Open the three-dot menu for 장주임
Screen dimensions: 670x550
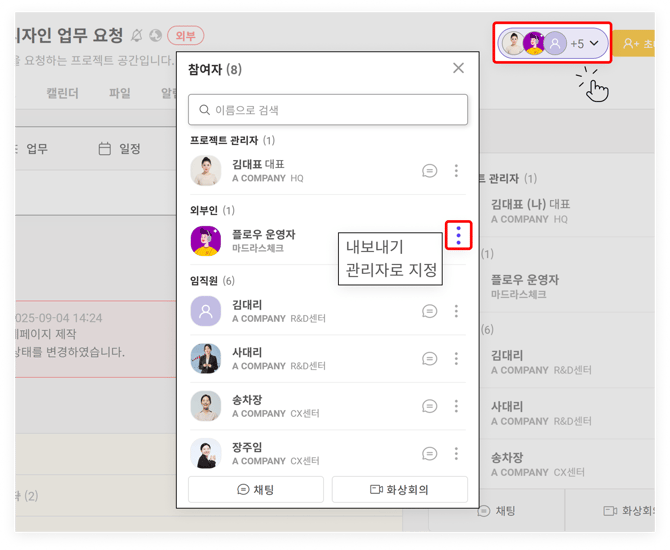point(456,453)
